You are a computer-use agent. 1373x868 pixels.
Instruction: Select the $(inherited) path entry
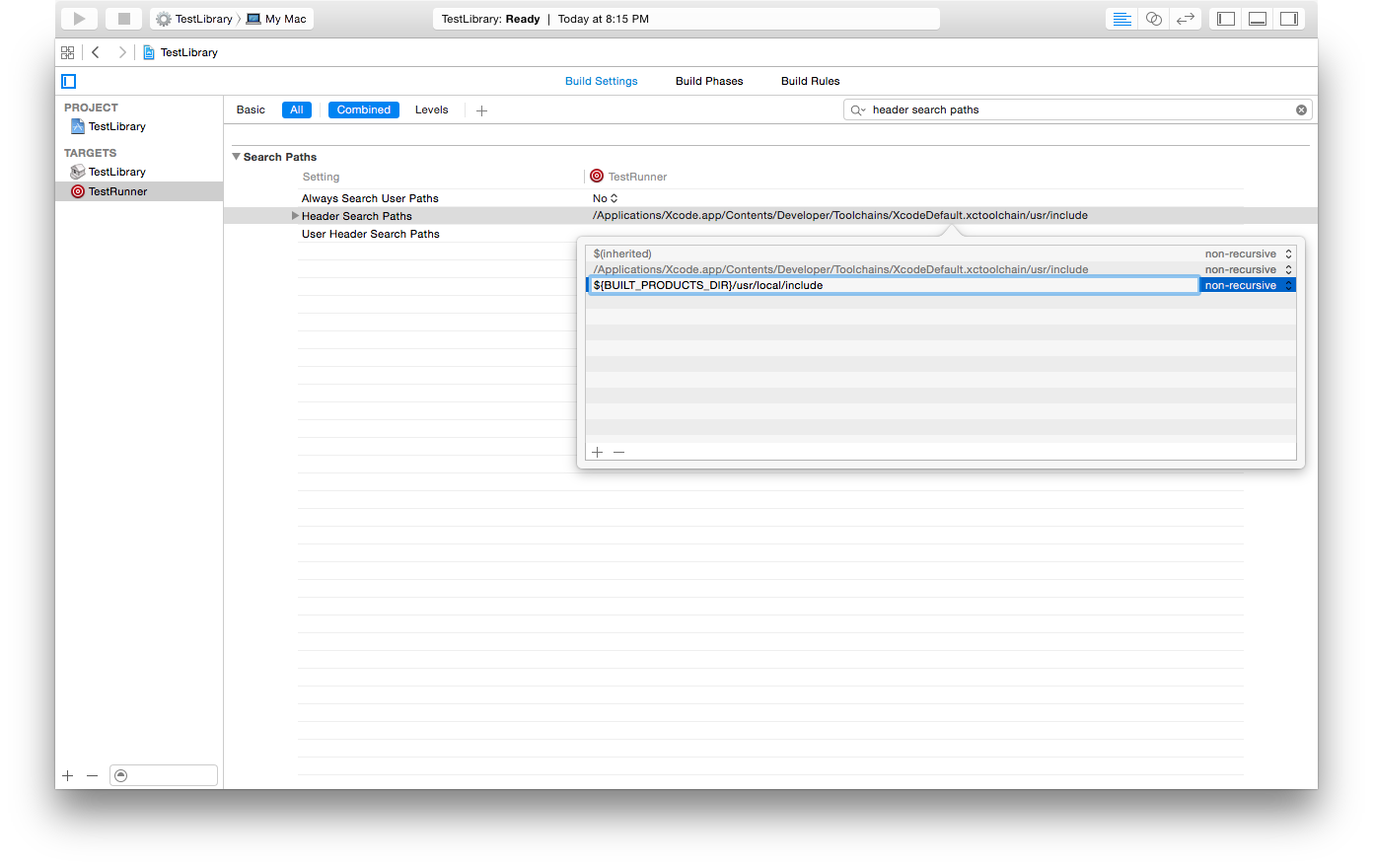point(622,253)
